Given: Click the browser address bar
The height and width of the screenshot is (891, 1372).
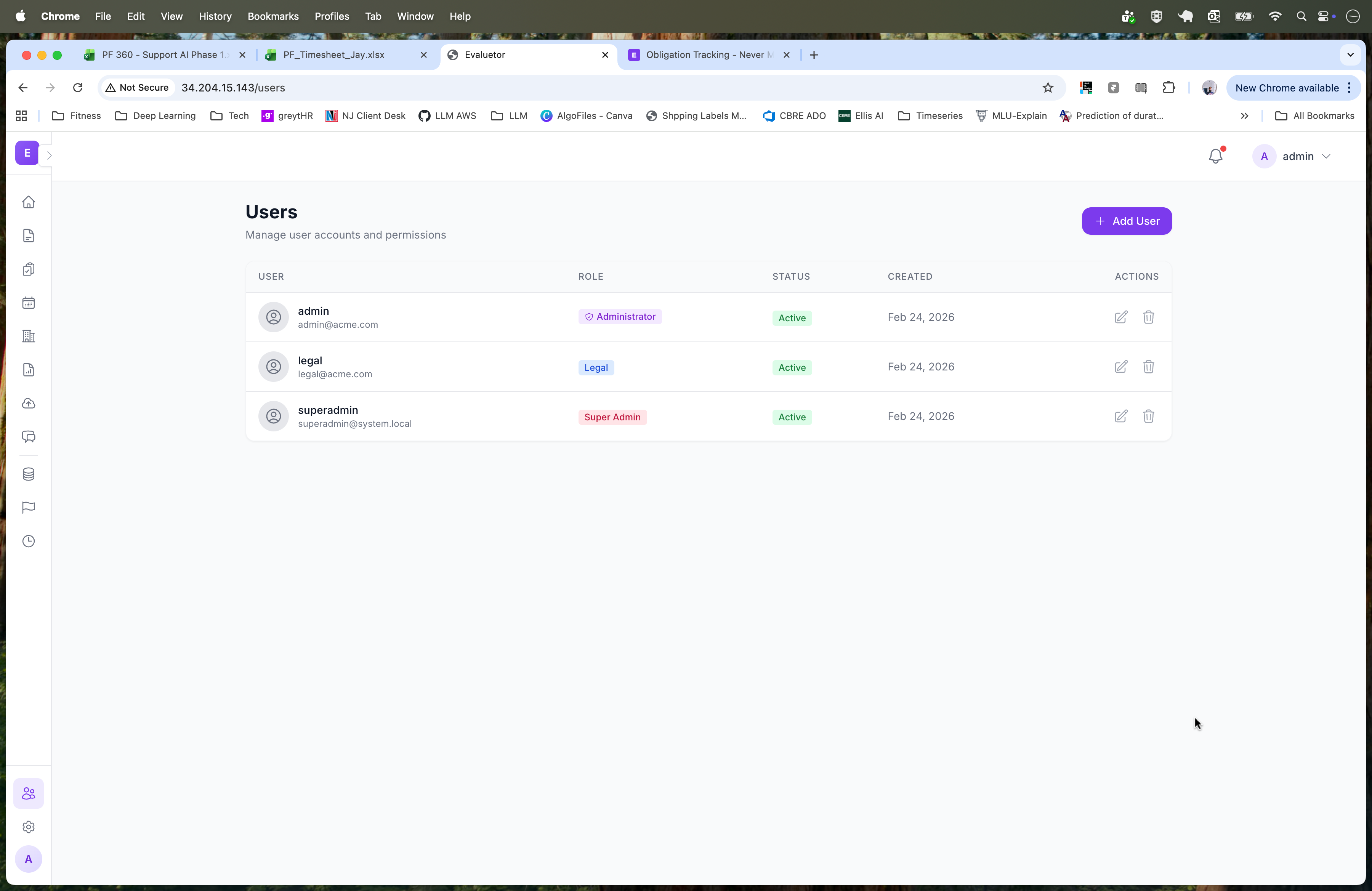Looking at the screenshot, I should pyautogui.click(x=404, y=88).
